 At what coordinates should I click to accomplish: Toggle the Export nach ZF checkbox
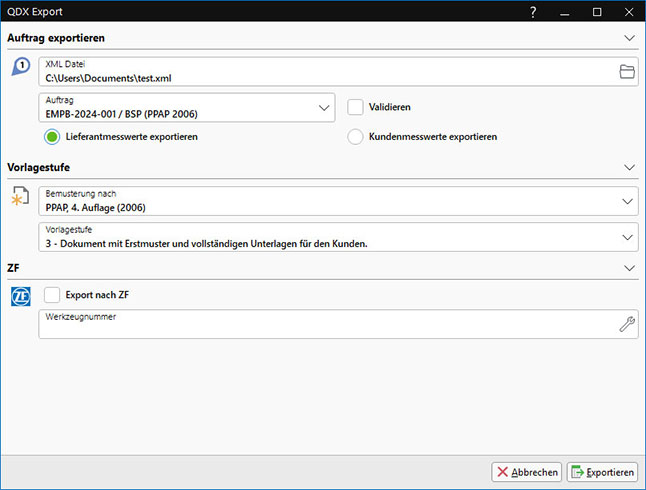(53, 294)
